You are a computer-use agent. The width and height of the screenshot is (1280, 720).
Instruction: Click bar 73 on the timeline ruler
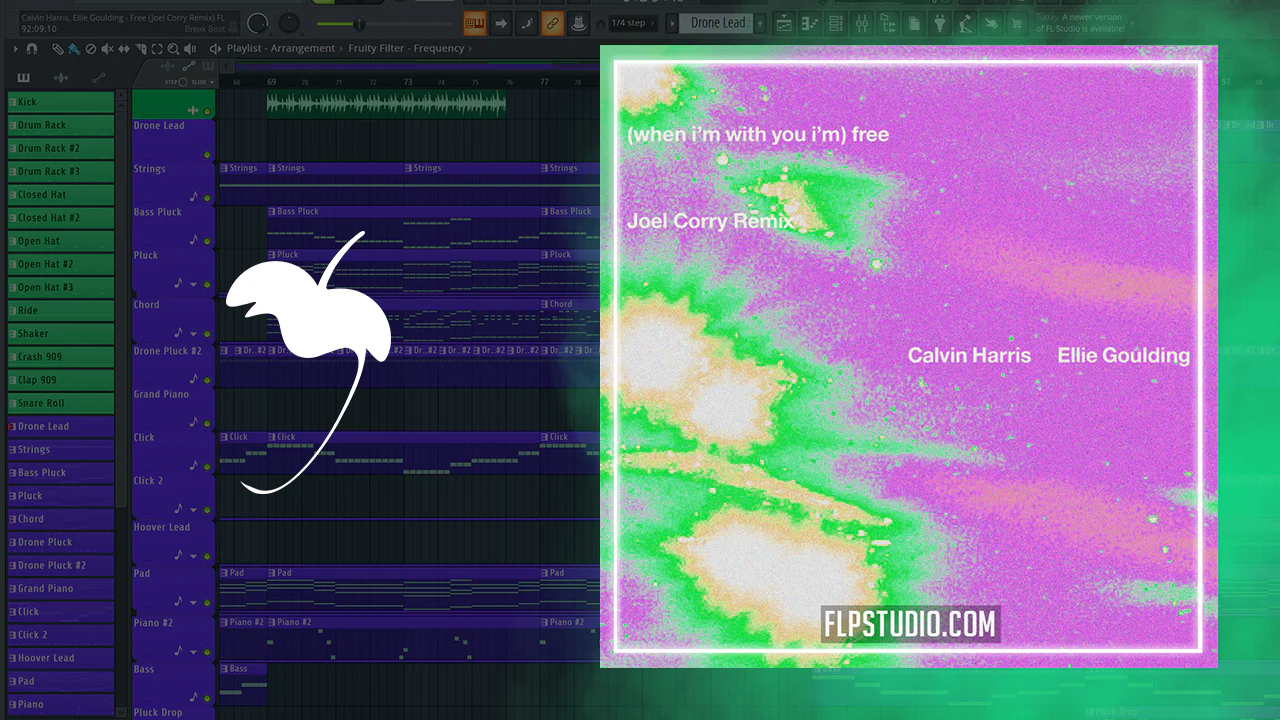(408, 82)
